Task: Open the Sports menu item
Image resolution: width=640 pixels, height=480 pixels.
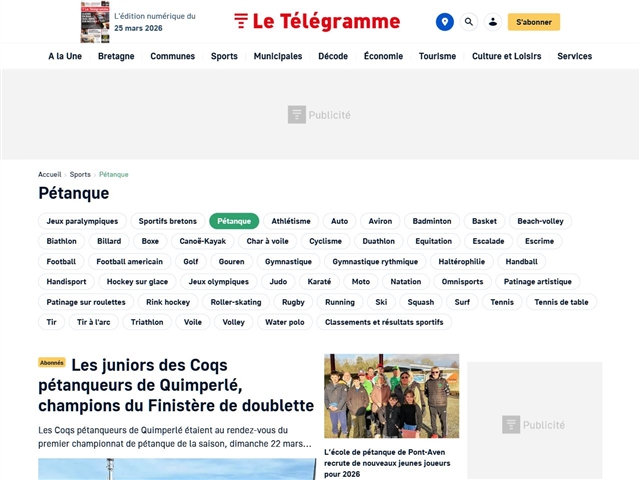Action: point(224,56)
